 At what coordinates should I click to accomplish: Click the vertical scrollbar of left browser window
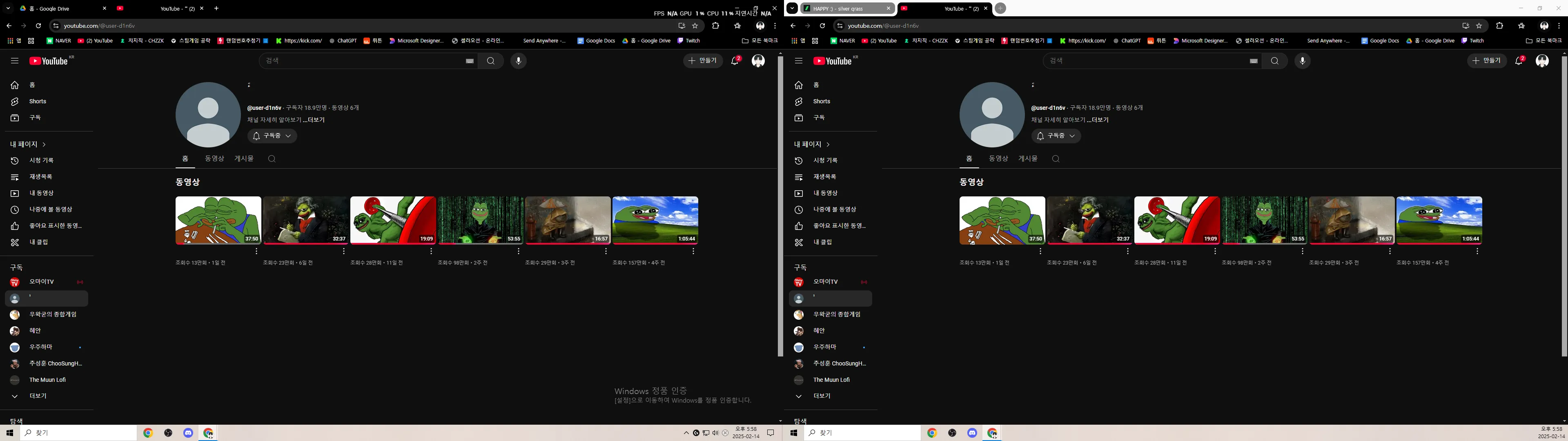(780, 207)
